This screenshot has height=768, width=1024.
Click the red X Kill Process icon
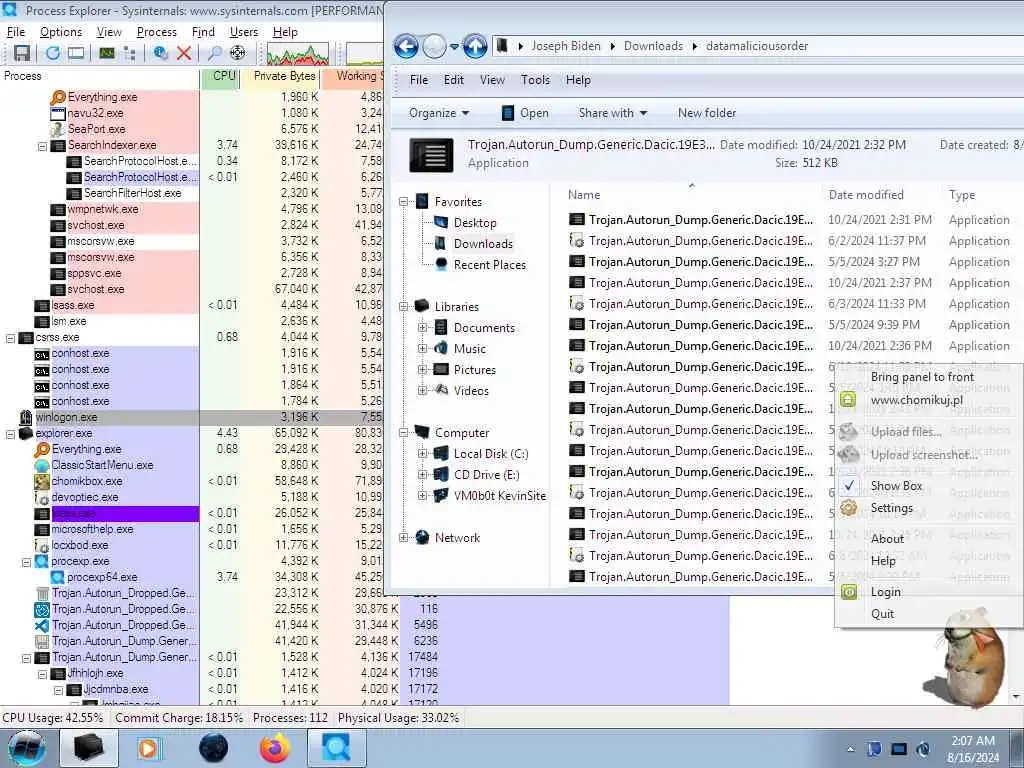pos(184,53)
